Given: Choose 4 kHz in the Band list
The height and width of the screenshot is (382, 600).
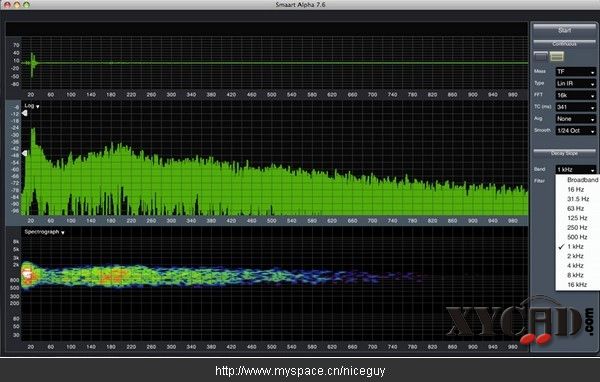Looking at the screenshot, I should coord(578,266).
